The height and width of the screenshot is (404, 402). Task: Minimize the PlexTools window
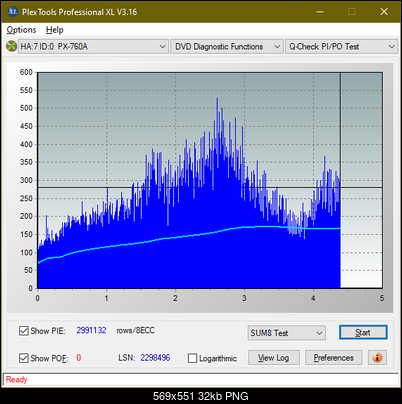click(320, 12)
